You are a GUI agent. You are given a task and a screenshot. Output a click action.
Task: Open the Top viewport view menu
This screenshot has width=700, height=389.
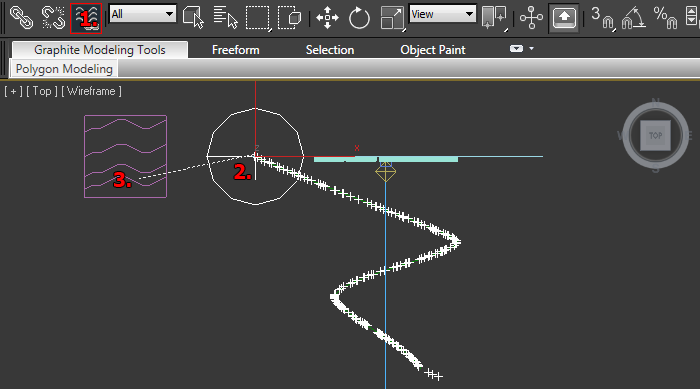pyautogui.click(x=42, y=91)
